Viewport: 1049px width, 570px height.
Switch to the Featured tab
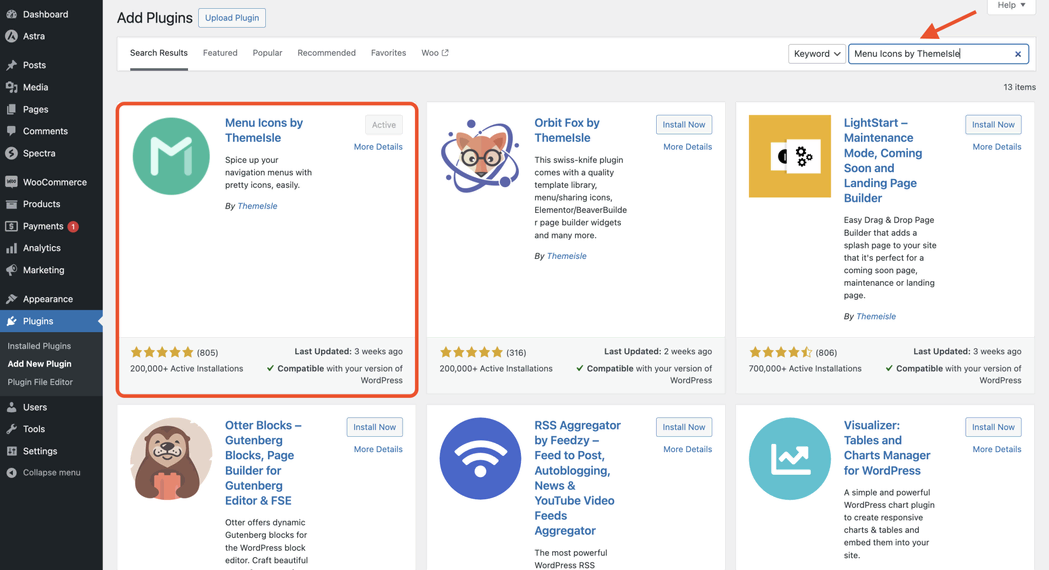coord(220,53)
